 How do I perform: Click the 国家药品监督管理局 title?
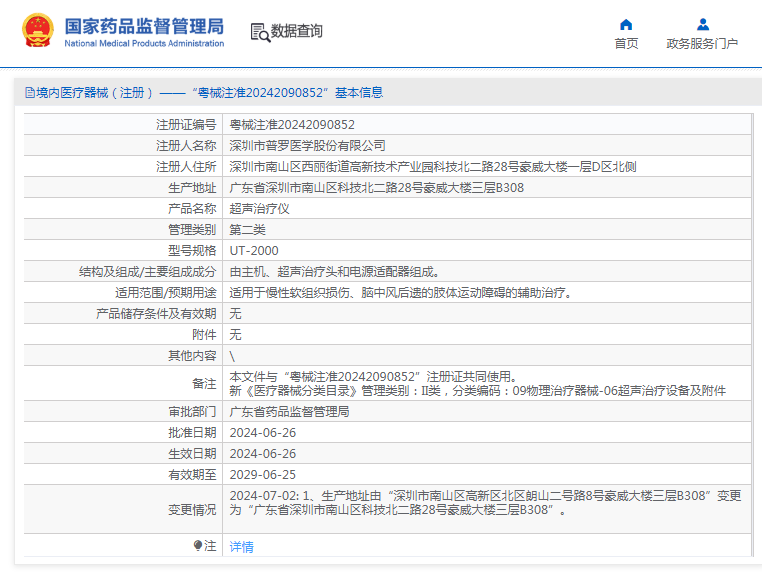(144, 26)
